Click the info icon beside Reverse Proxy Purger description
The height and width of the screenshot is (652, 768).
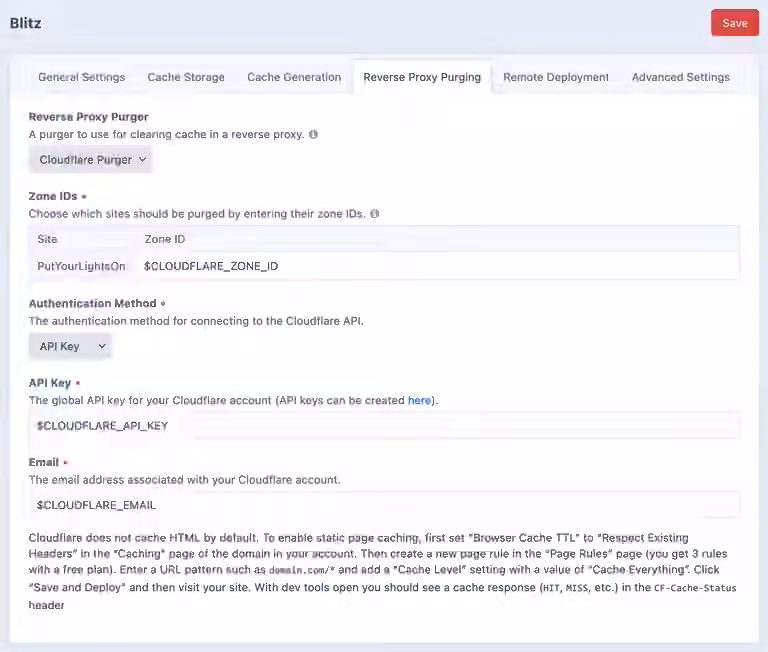313,134
